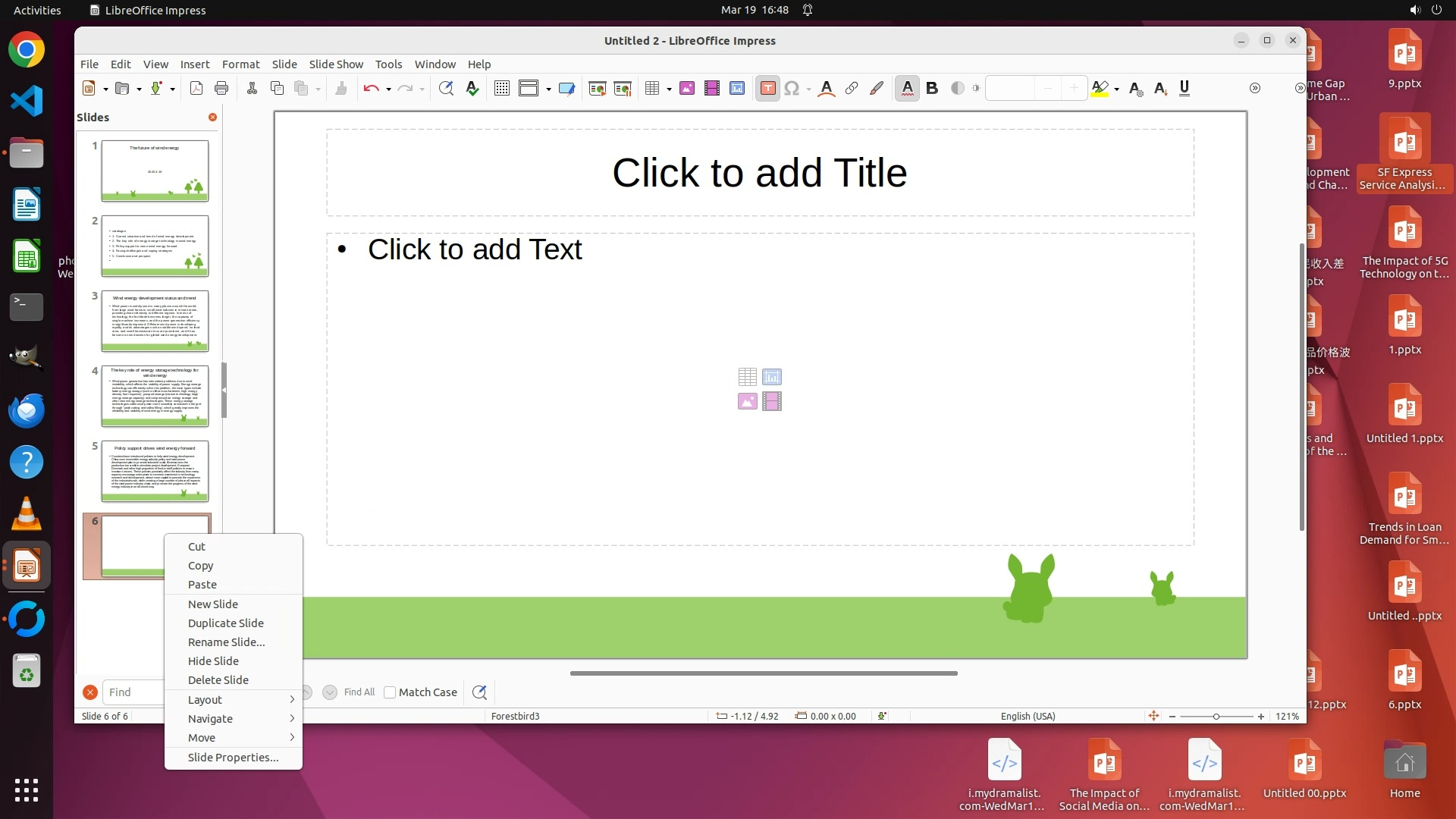Open the Slide Show menu
Screen dimensions: 1456x819
tap(336, 64)
